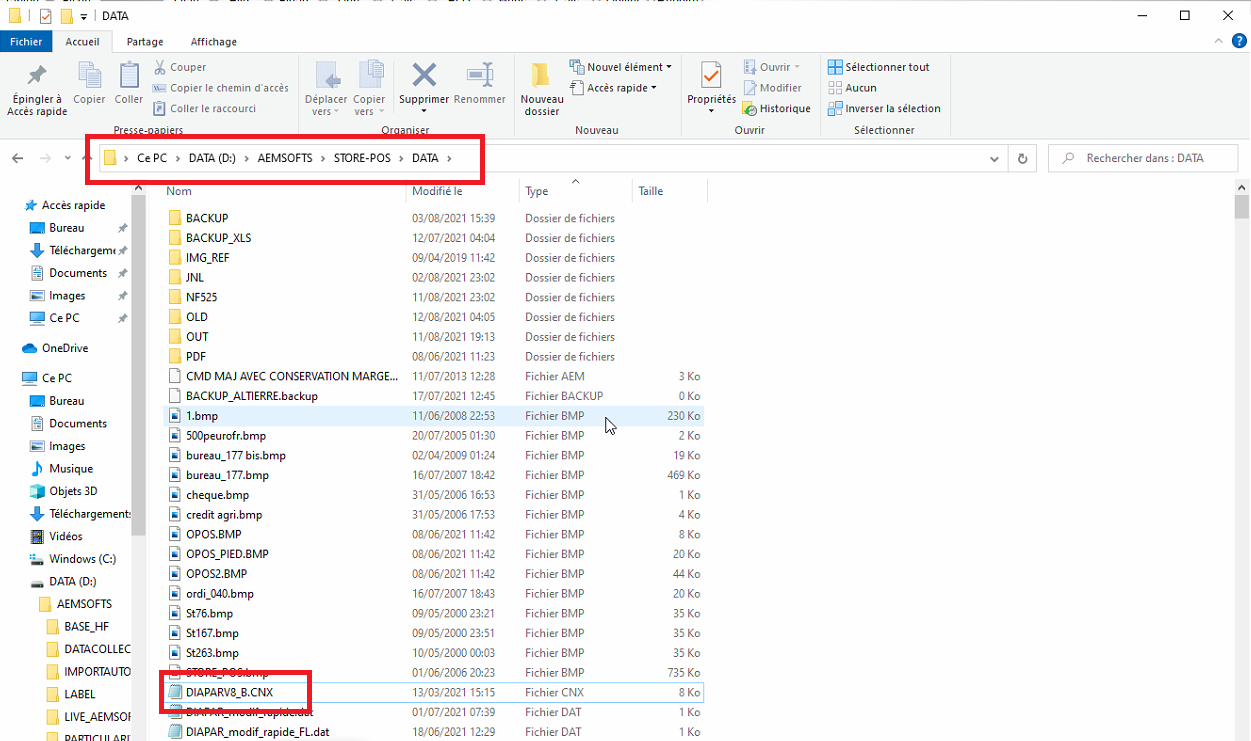Click the Renommer rename icon

[479, 77]
